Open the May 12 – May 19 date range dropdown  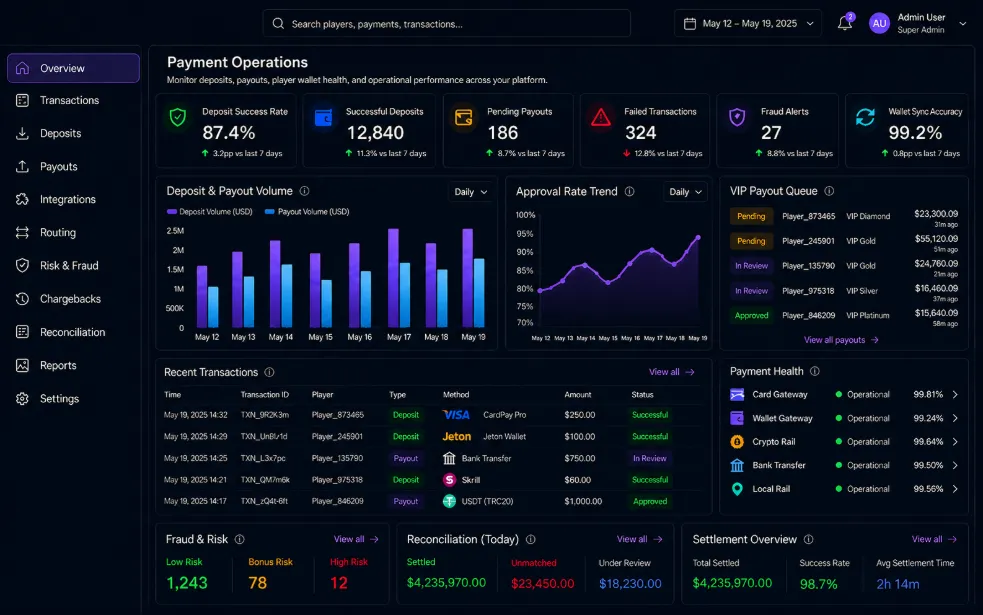(748, 23)
